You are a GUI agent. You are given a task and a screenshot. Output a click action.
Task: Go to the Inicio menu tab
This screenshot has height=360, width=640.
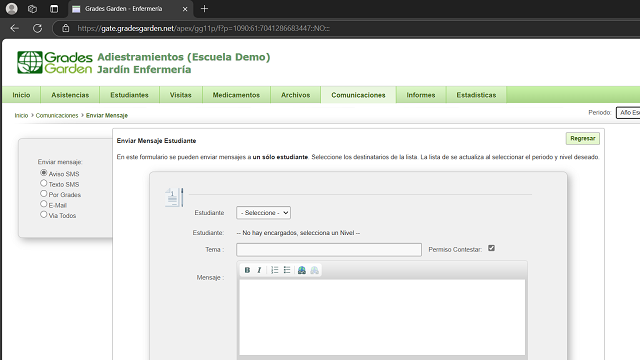(x=21, y=95)
